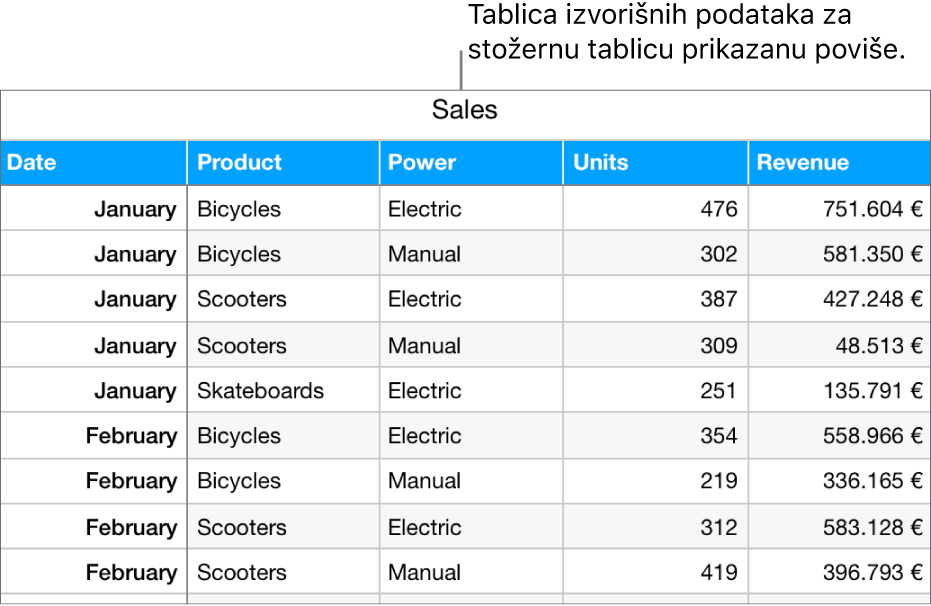Click the Sales table title

[465, 110]
